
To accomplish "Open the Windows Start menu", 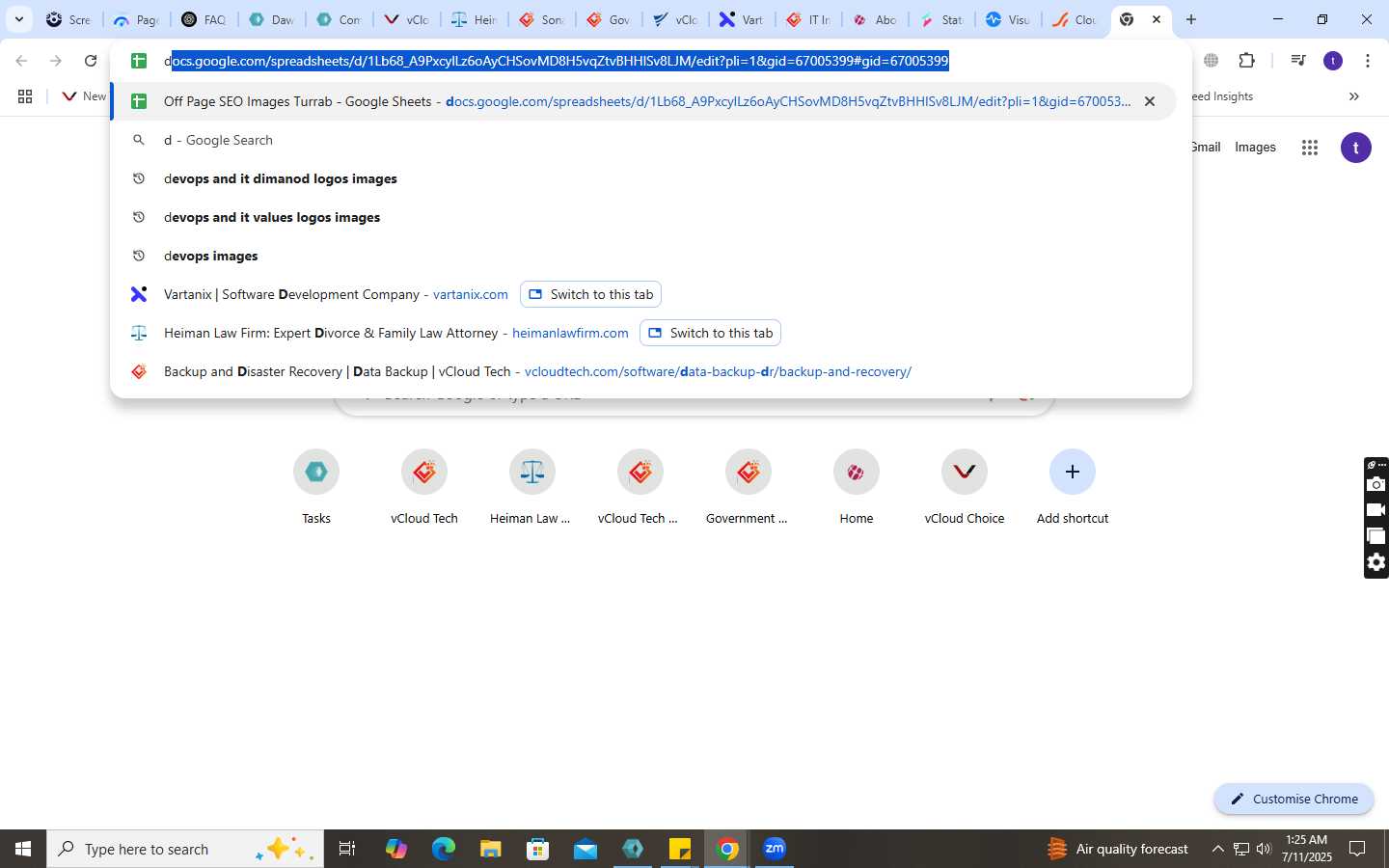I will (x=23, y=849).
